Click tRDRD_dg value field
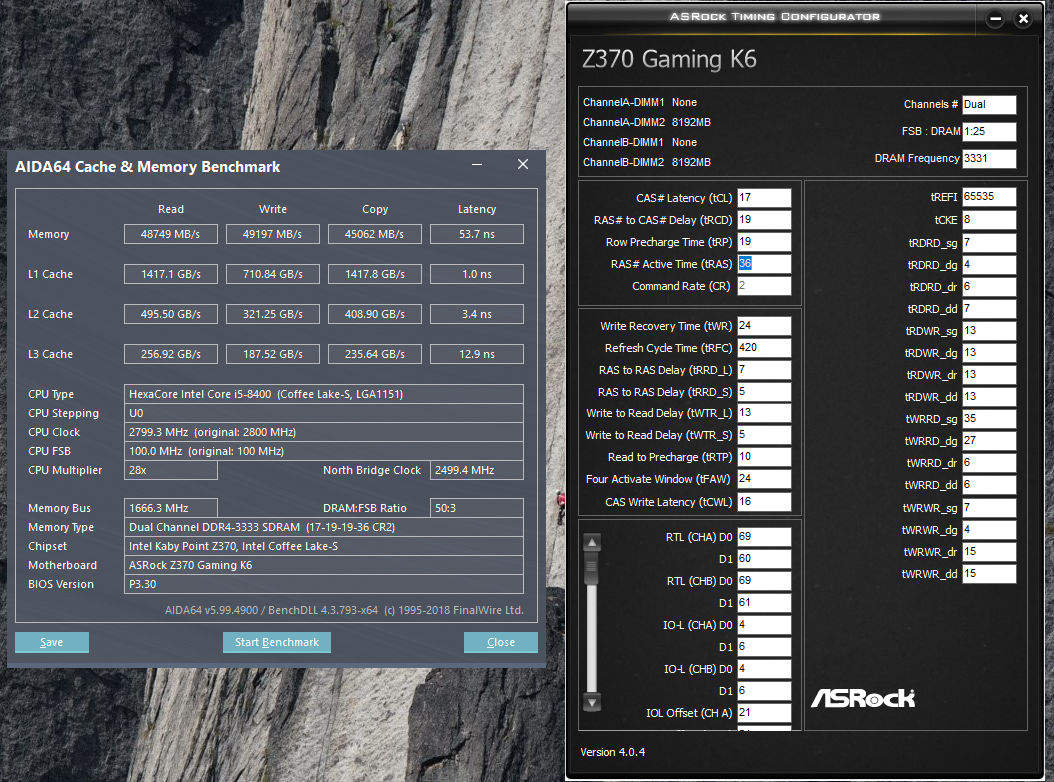 pos(989,265)
